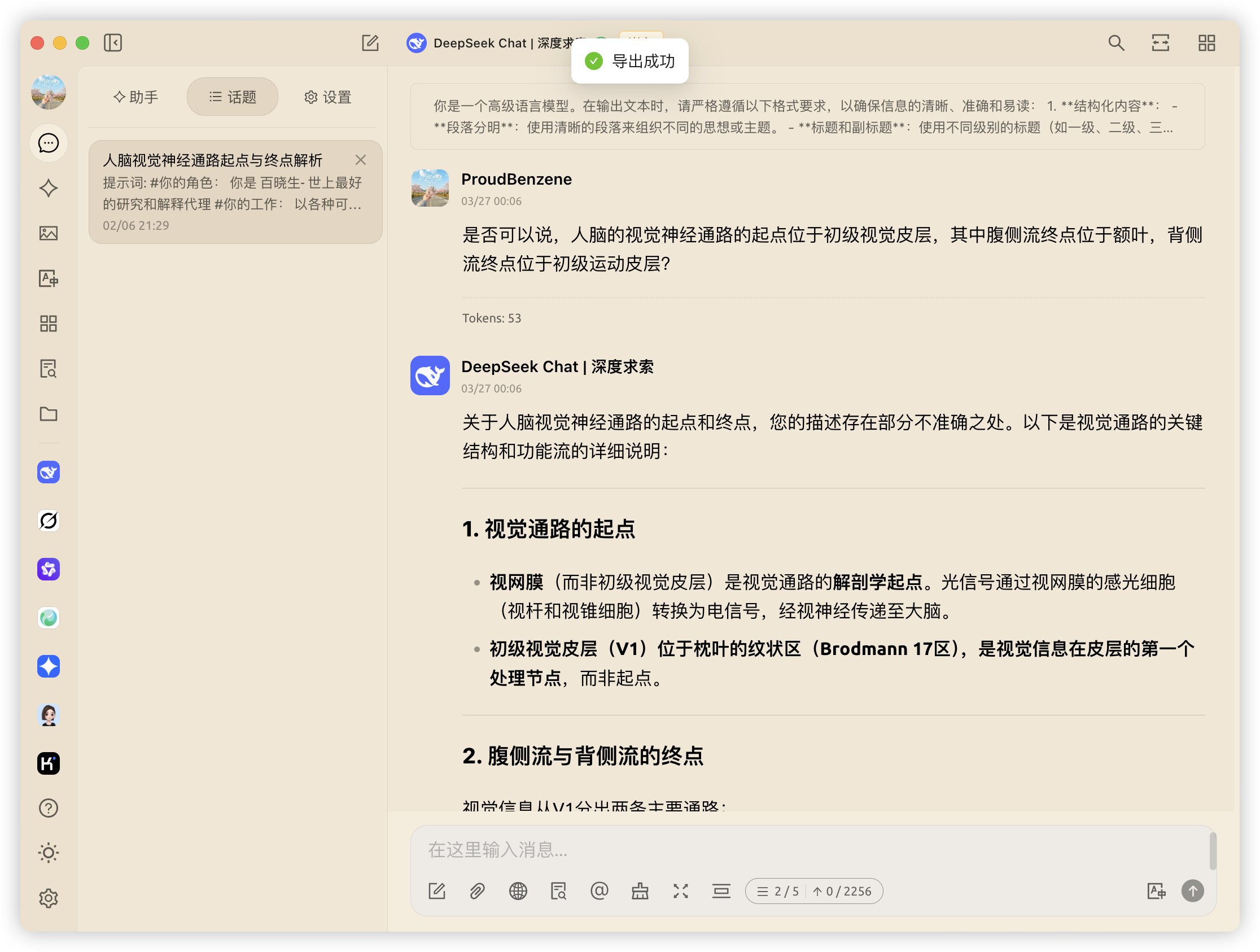This screenshot has width=1260, height=952.
Task: Open the translate sidebar icon
Action: tap(49, 278)
